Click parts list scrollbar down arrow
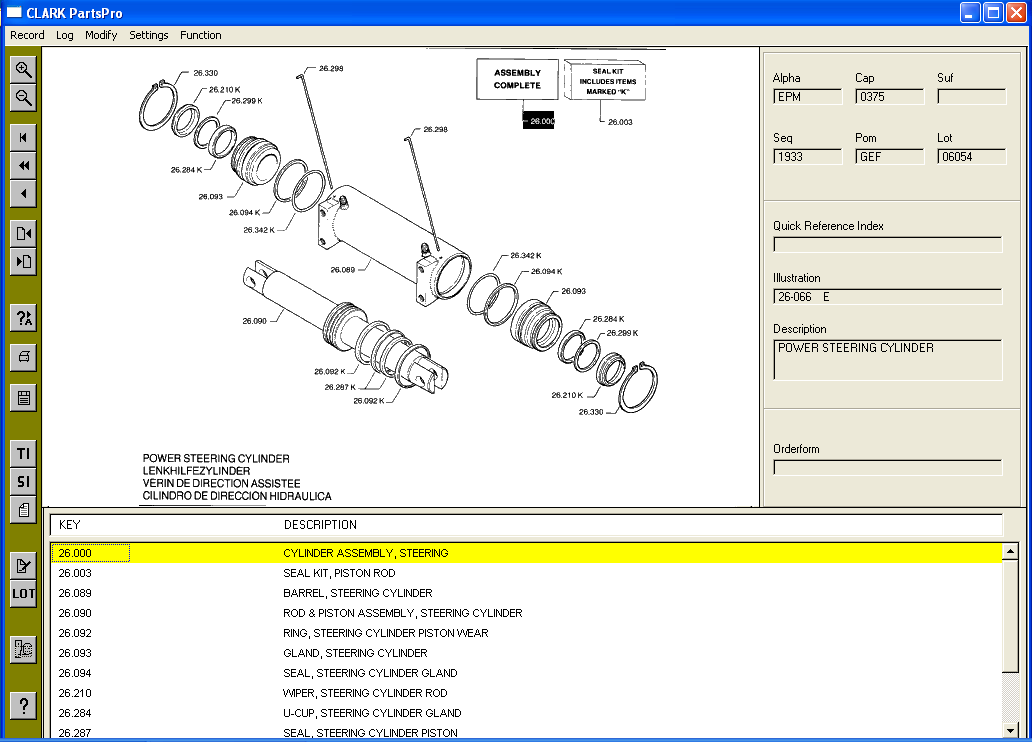1032x742 pixels. (x=1010, y=729)
